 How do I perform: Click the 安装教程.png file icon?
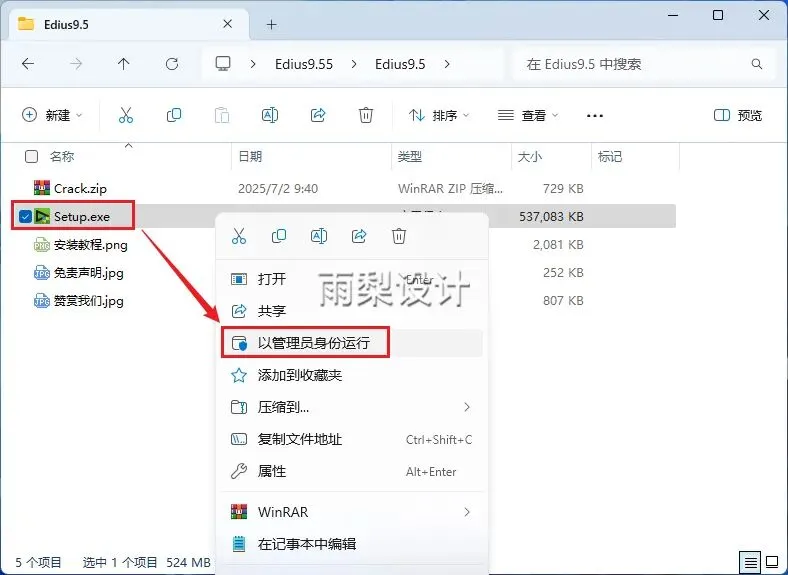coord(42,245)
